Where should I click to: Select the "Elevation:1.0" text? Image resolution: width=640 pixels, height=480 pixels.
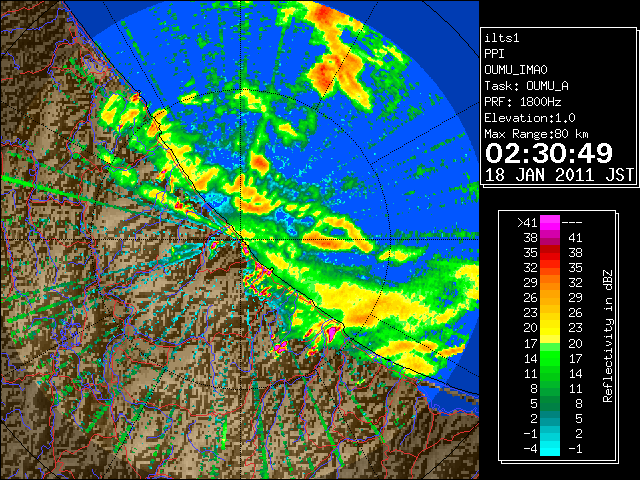(x=530, y=118)
